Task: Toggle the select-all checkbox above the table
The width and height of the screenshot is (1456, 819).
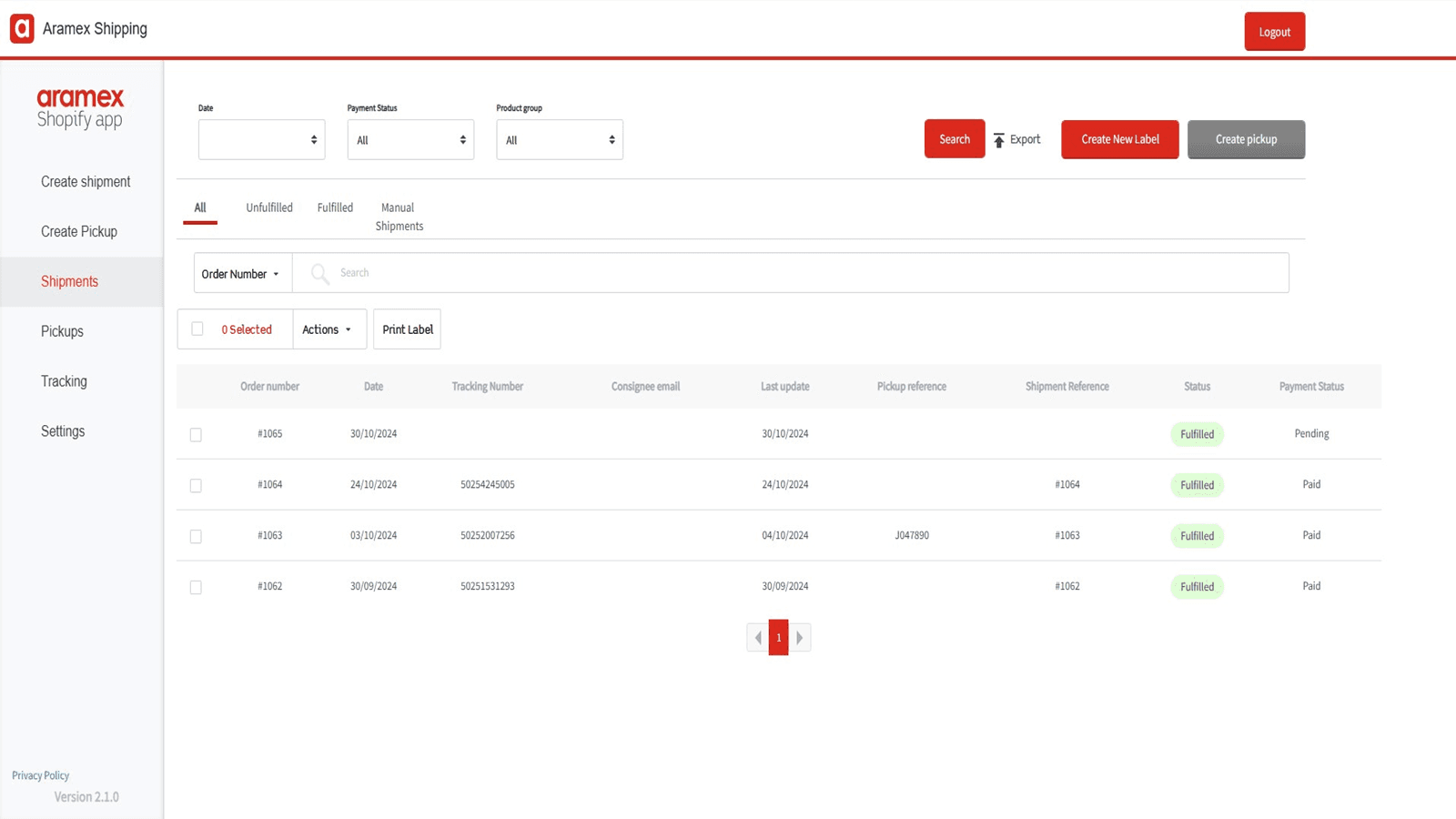Action: coord(196,328)
